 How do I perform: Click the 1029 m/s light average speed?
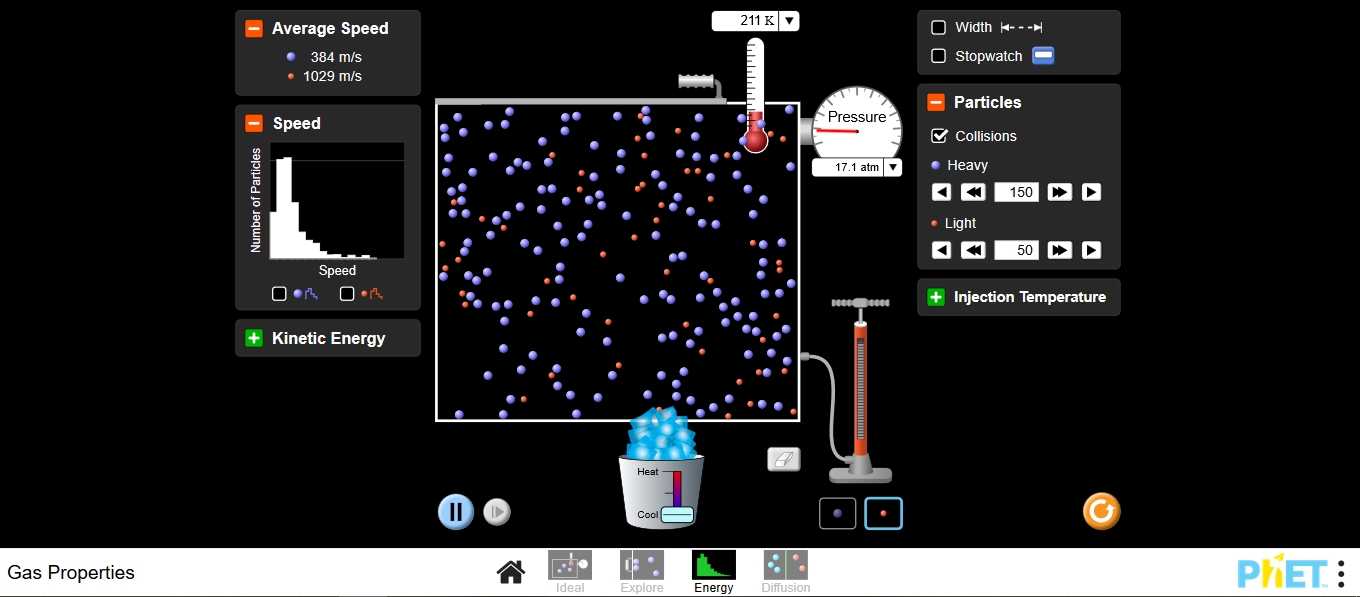click(332, 76)
